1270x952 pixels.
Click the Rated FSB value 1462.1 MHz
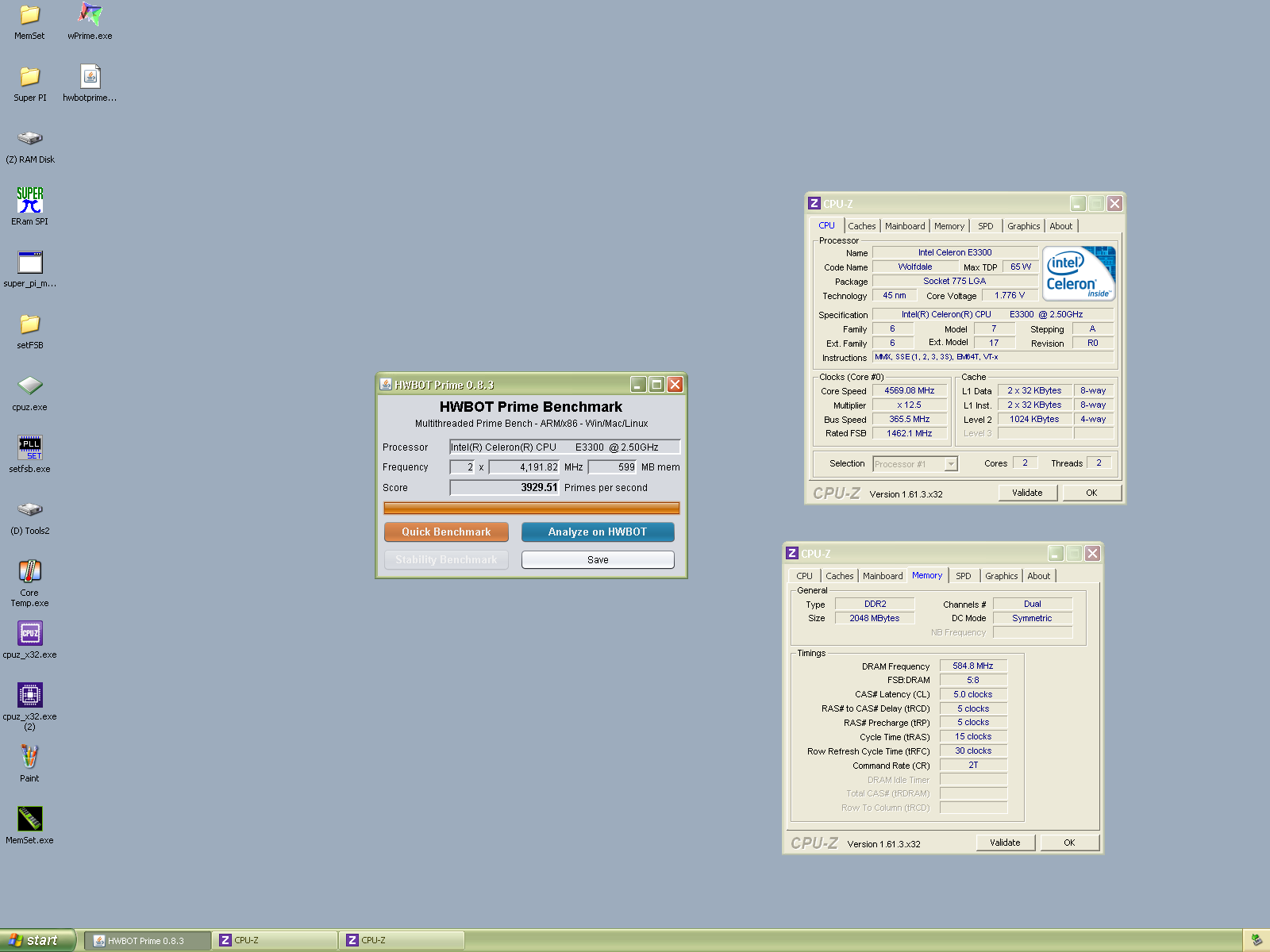(x=910, y=433)
